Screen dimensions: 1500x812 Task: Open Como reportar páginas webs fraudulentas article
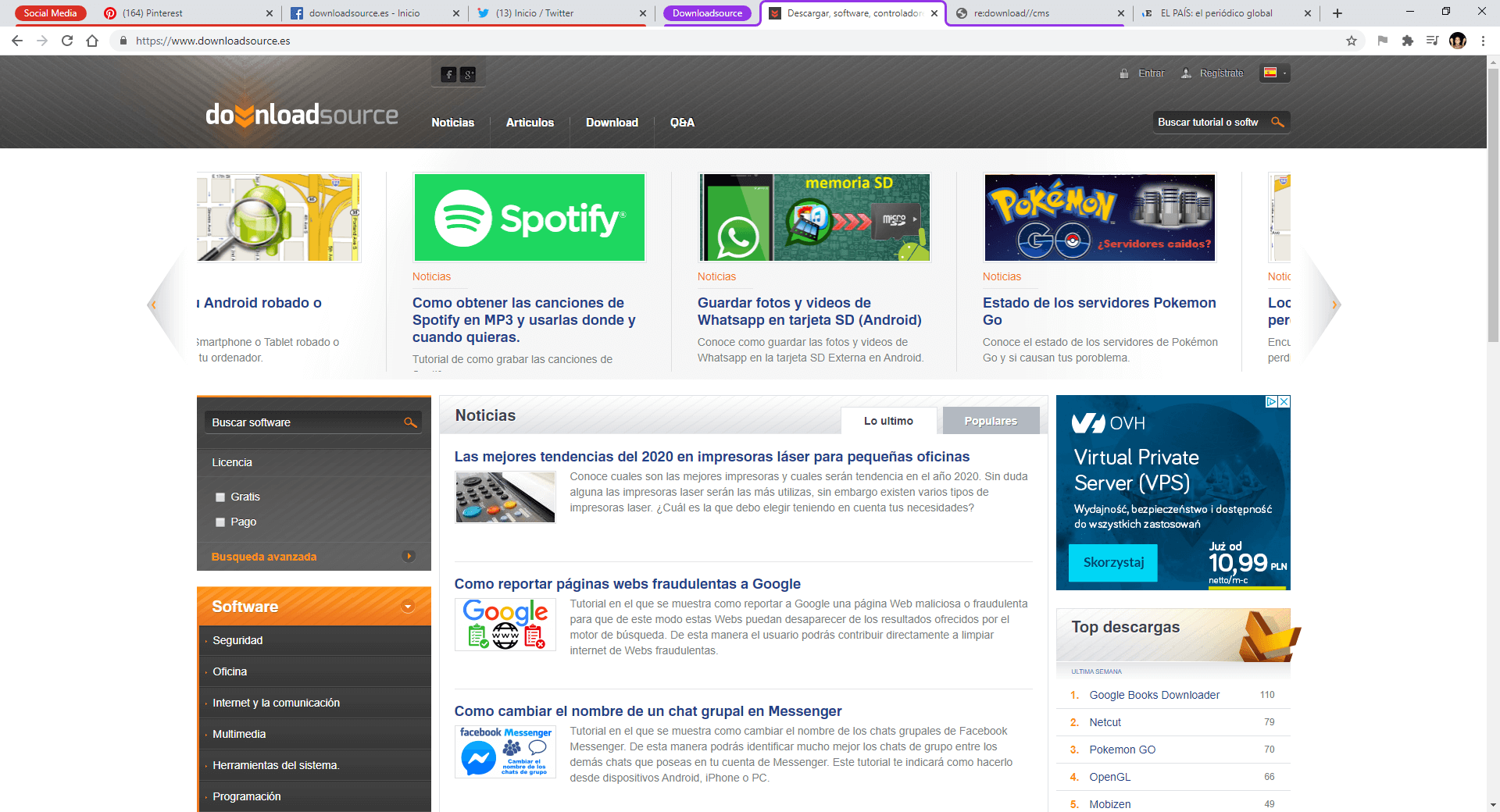(627, 584)
